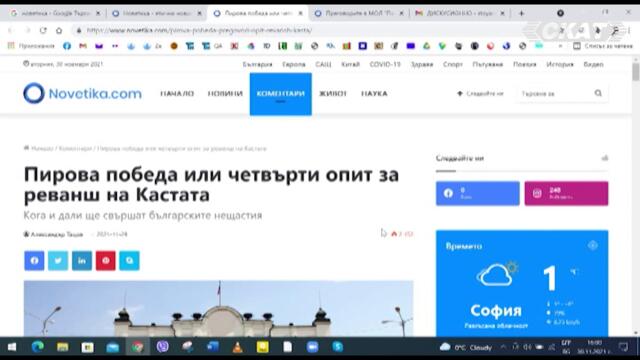
Task: Open the Instagram follow box showing 248
Action: 567,193
